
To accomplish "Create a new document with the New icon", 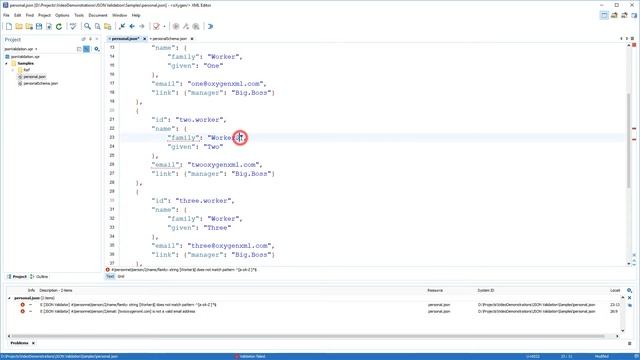I will 9,27.
